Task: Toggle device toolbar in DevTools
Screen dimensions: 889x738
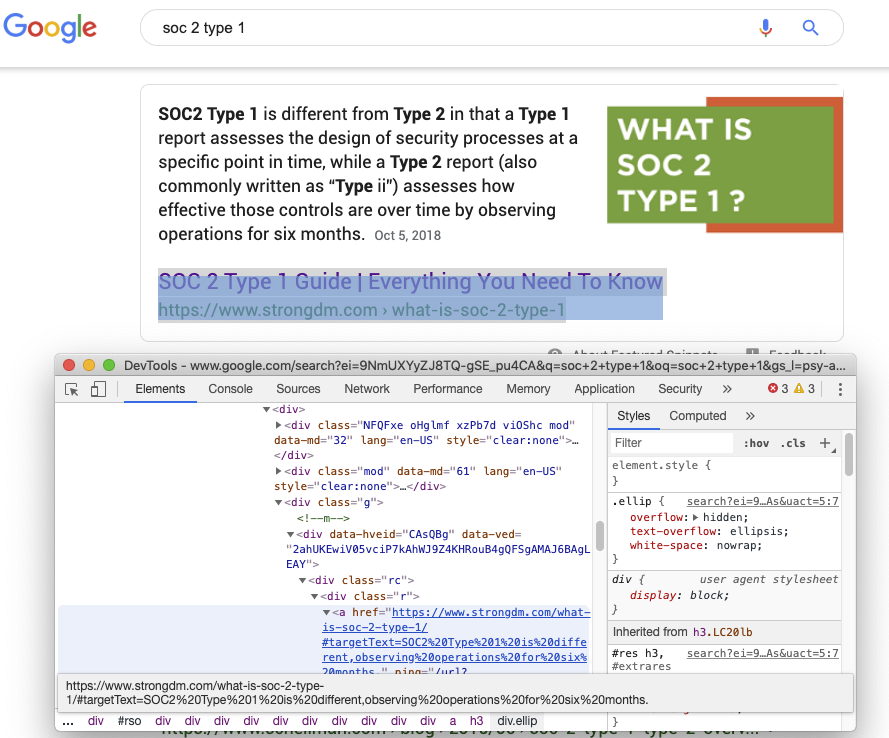Action: pyautogui.click(x=98, y=389)
